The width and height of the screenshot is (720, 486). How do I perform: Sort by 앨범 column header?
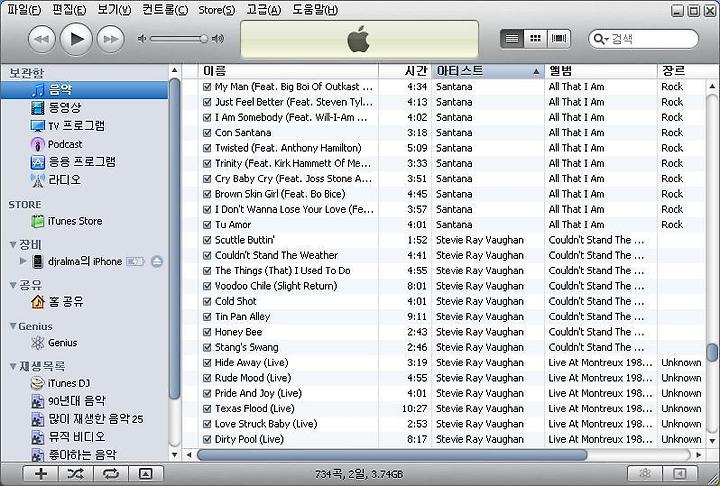coord(601,71)
